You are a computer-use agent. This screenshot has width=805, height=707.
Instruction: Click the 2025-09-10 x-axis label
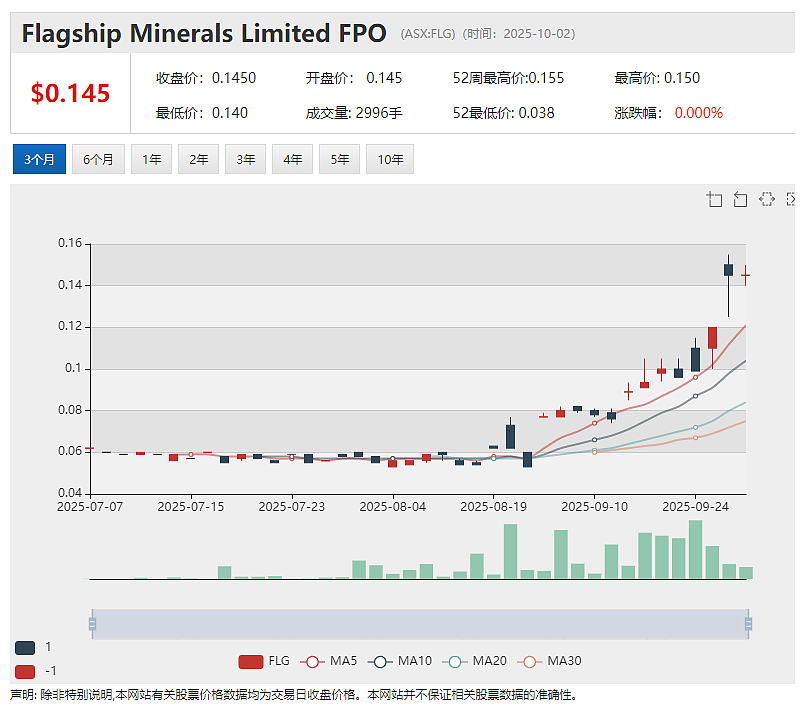click(x=595, y=507)
